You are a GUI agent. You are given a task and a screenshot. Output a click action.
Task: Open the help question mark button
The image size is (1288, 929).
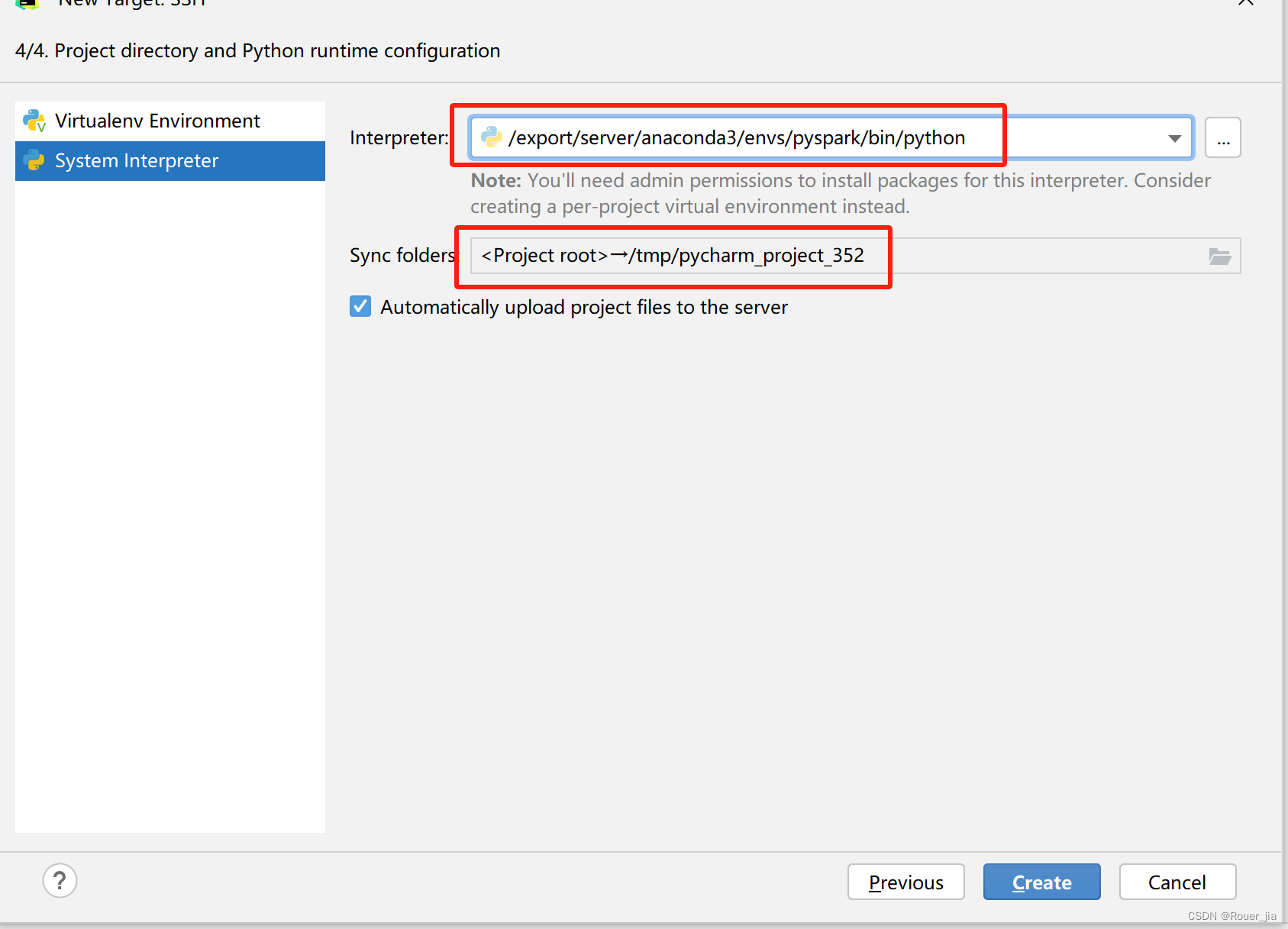tap(60, 881)
